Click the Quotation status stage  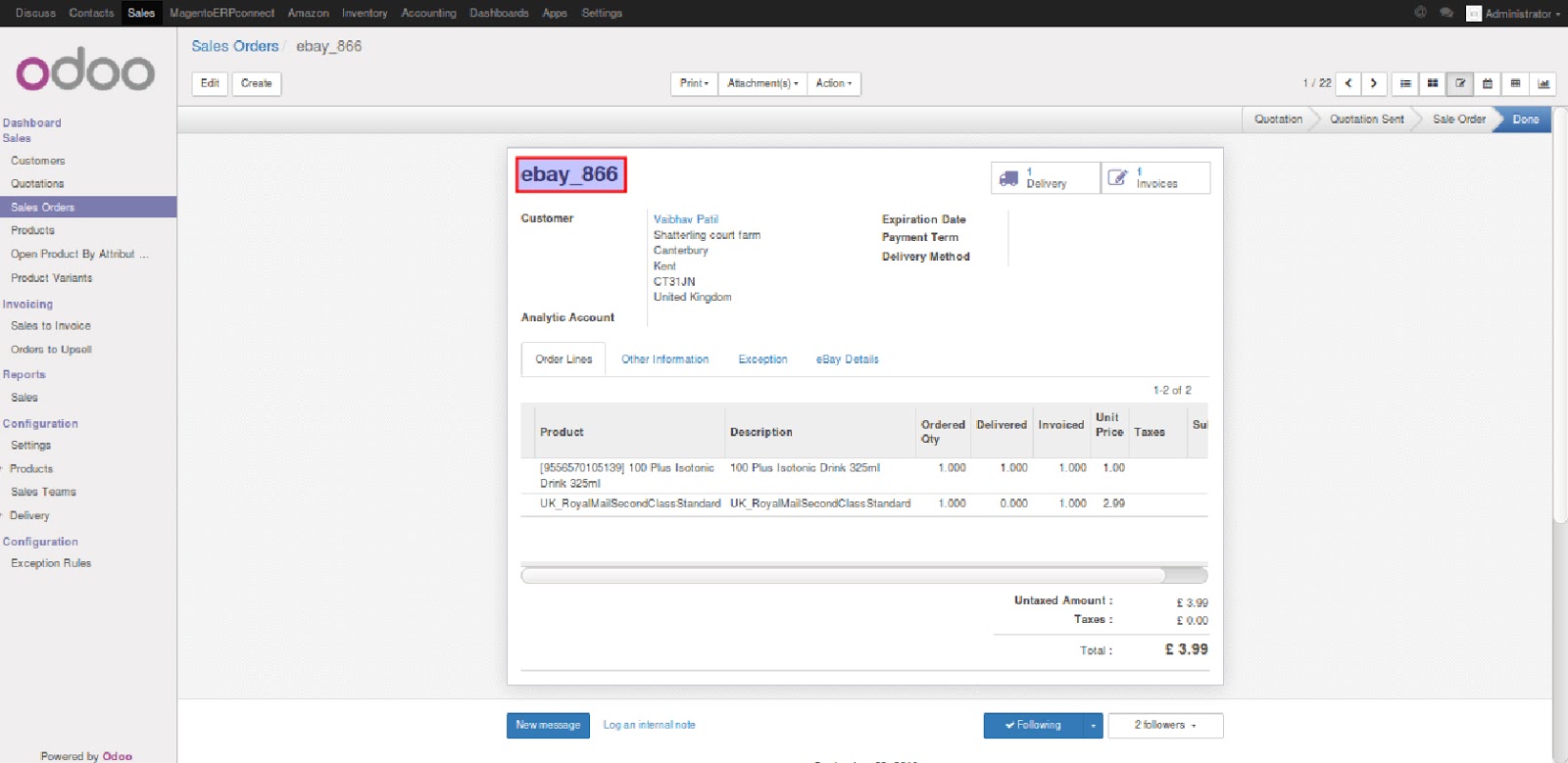1278,119
